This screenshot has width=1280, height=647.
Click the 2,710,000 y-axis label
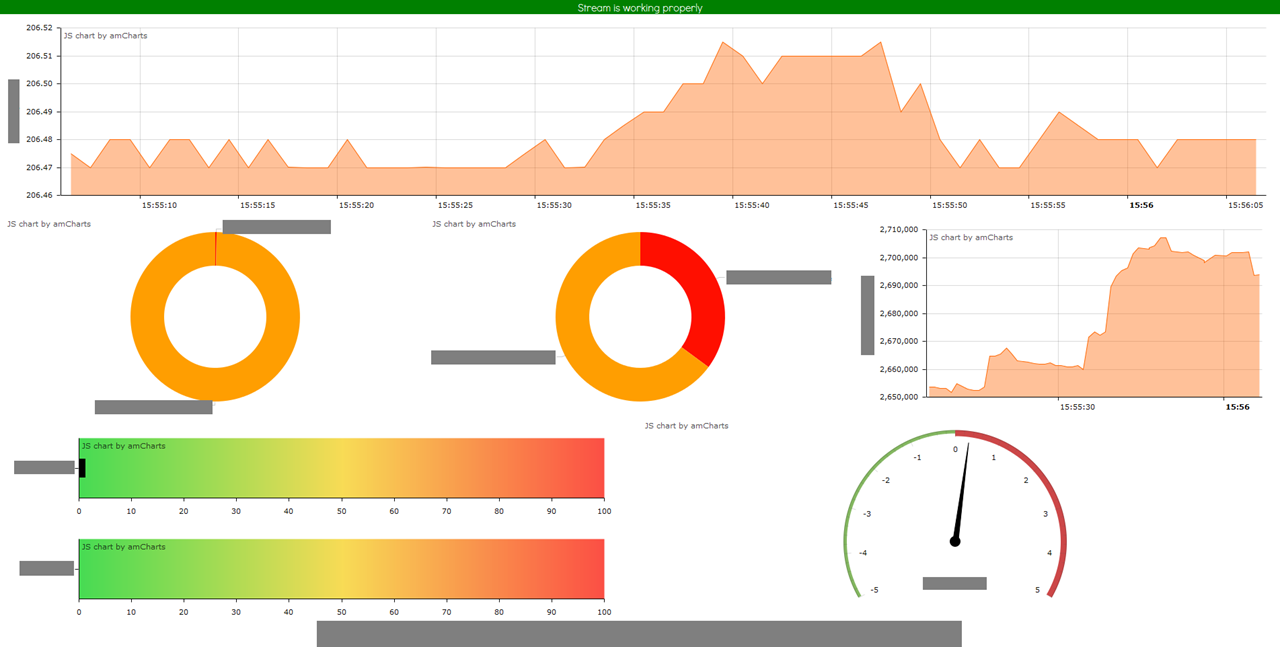898,230
